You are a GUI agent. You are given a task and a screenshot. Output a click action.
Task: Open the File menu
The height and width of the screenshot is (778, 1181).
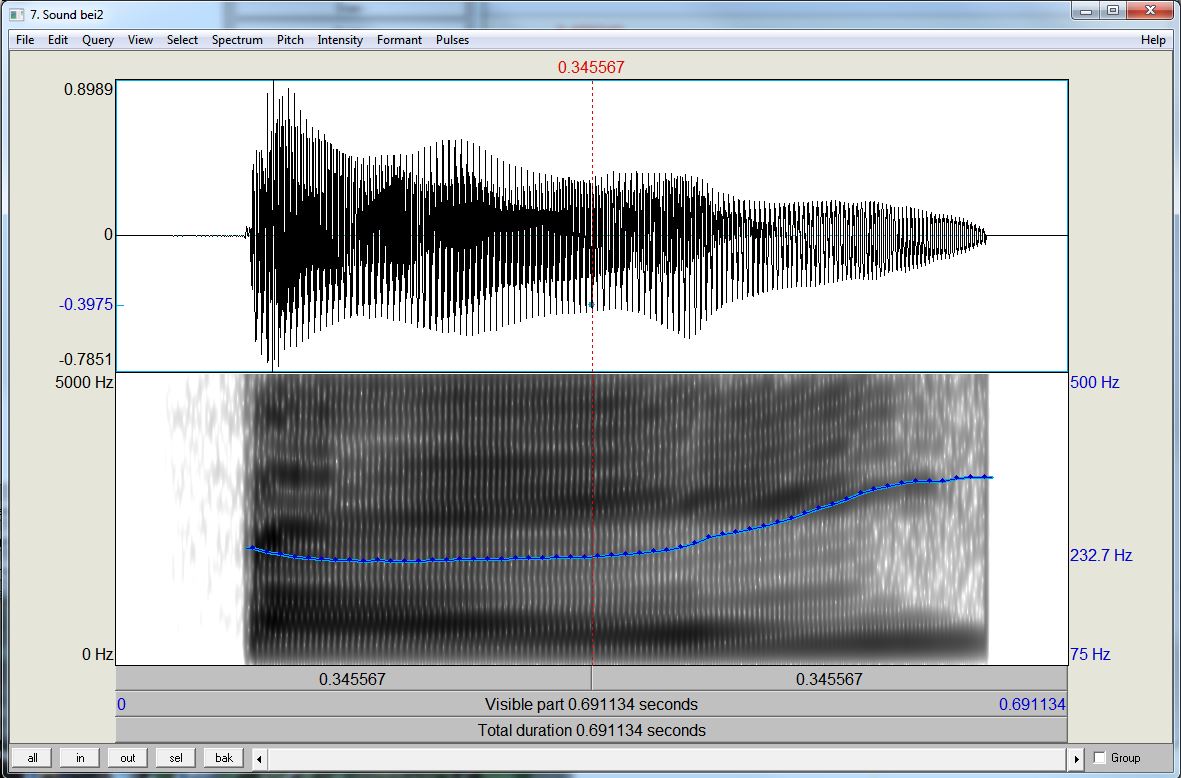[25, 40]
